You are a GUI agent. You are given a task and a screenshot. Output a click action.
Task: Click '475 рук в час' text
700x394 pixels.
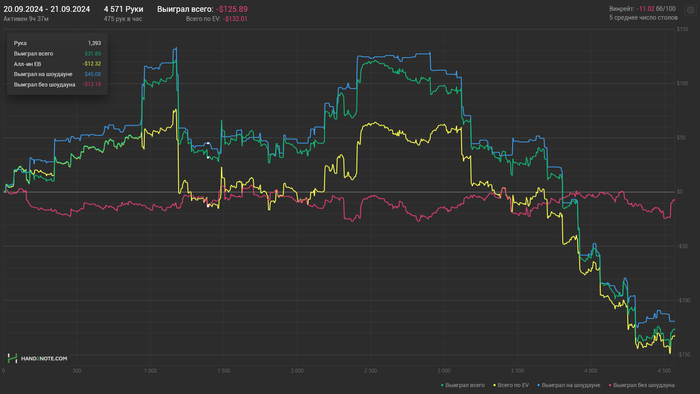123,19
